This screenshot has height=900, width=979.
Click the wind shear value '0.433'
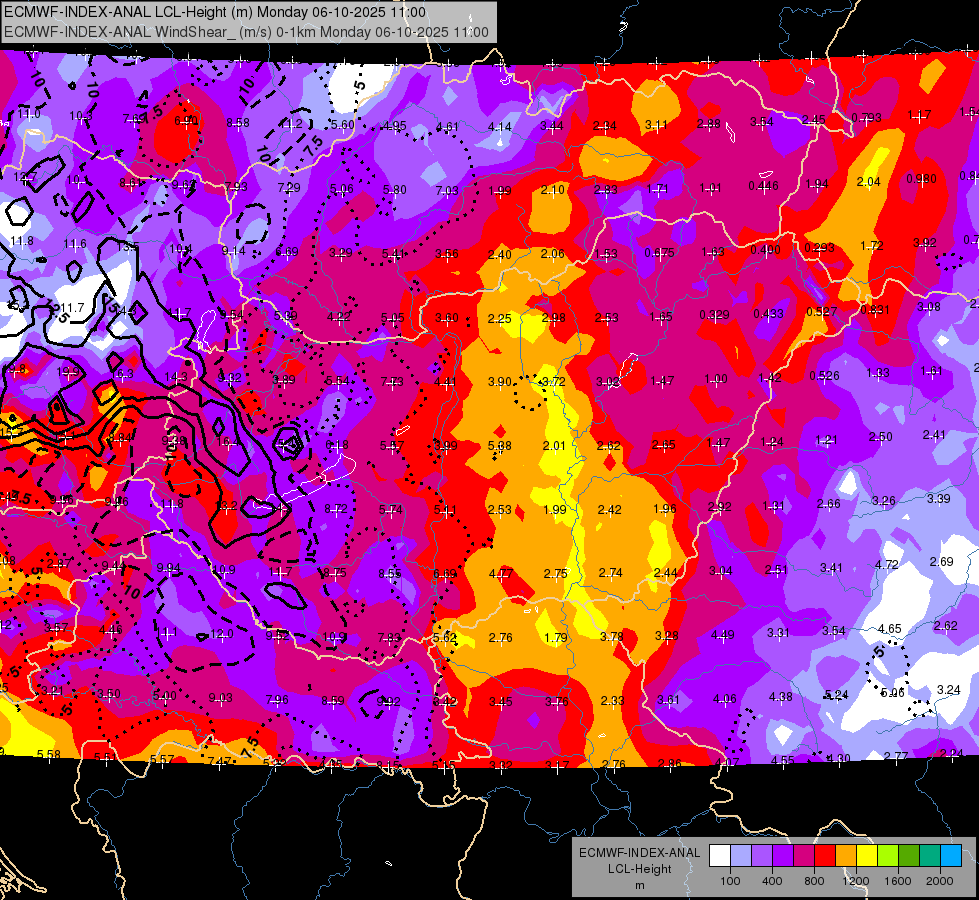point(768,313)
